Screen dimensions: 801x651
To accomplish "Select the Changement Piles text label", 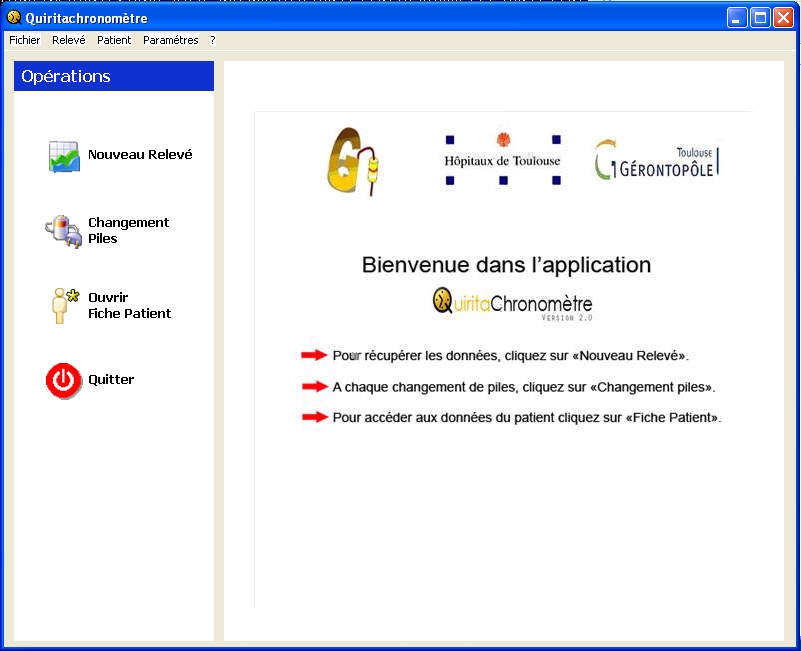I will pyautogui.click(x=128, y=230).
